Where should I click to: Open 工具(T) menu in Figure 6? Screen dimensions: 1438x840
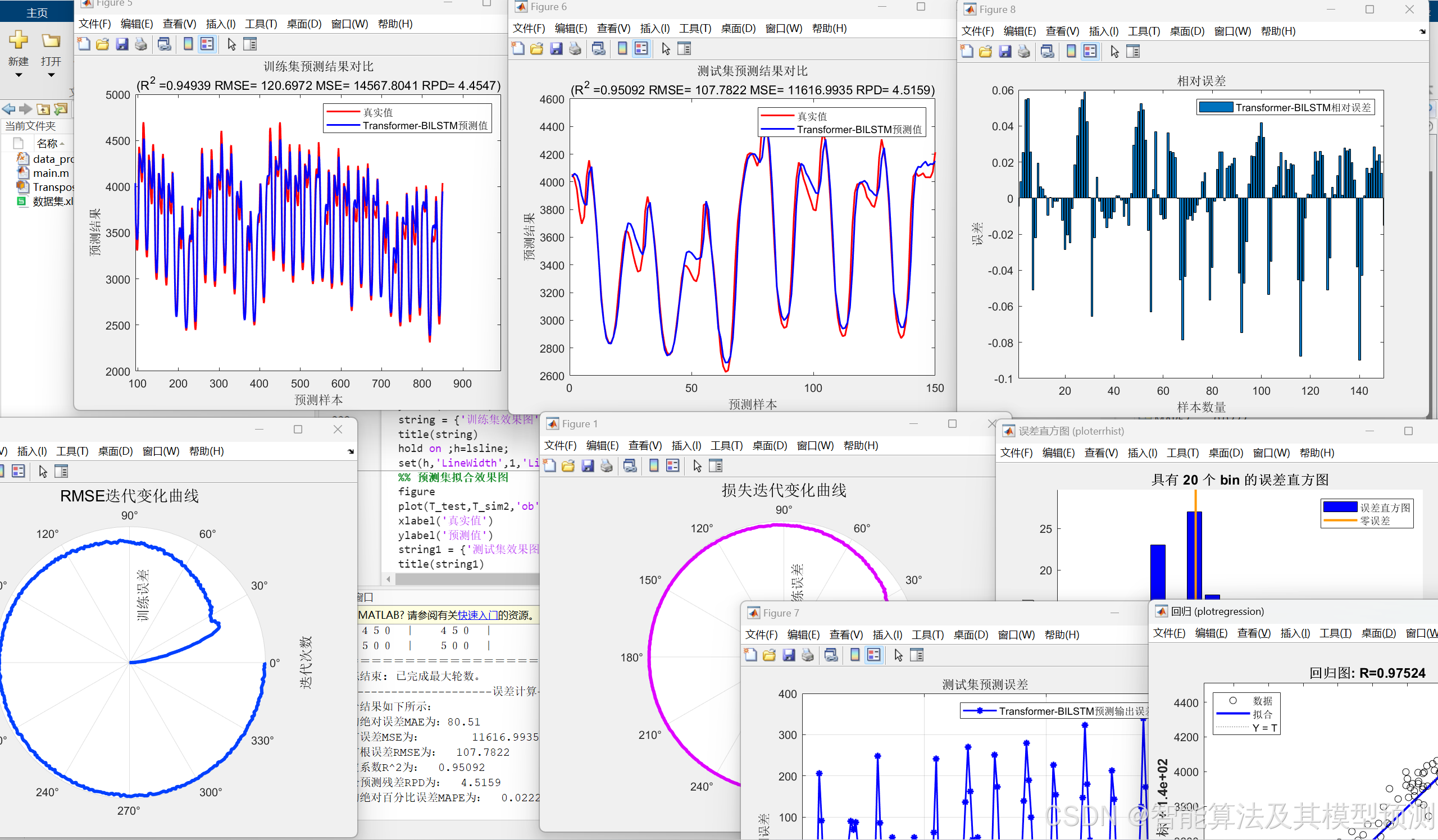(x=694, y=29)
